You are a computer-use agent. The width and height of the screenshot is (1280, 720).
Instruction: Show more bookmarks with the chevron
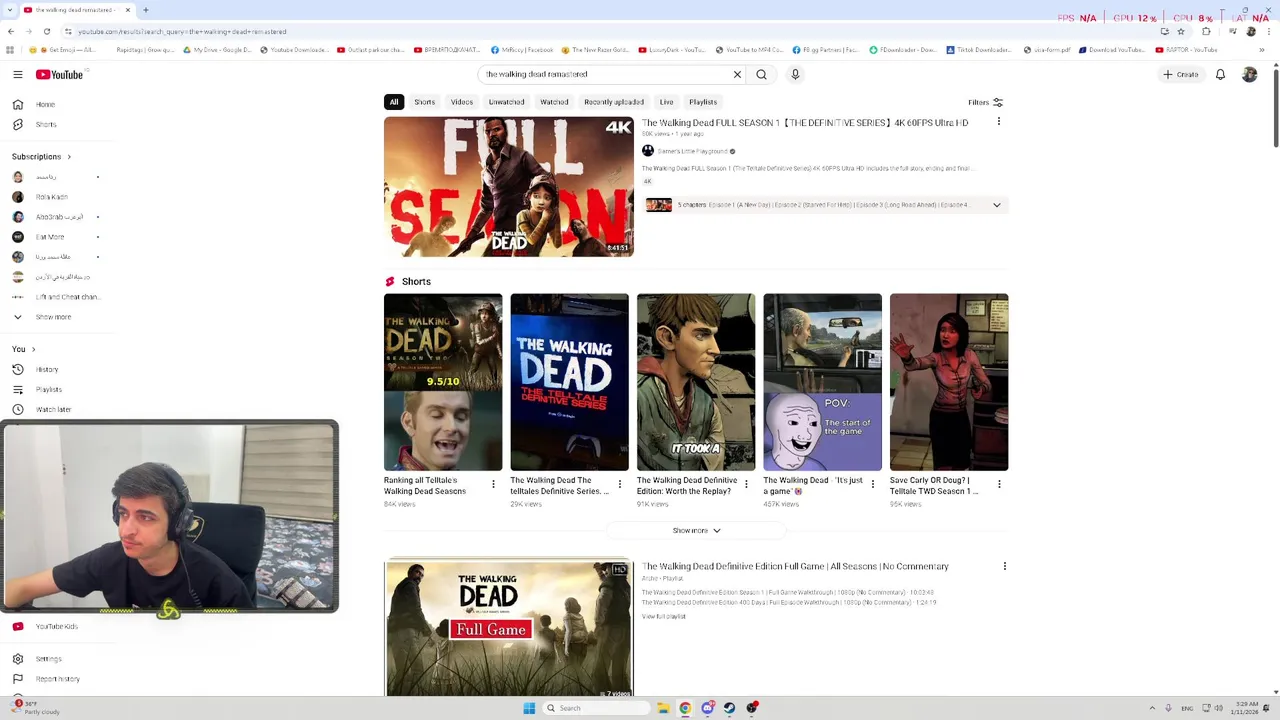point(1262,49)
